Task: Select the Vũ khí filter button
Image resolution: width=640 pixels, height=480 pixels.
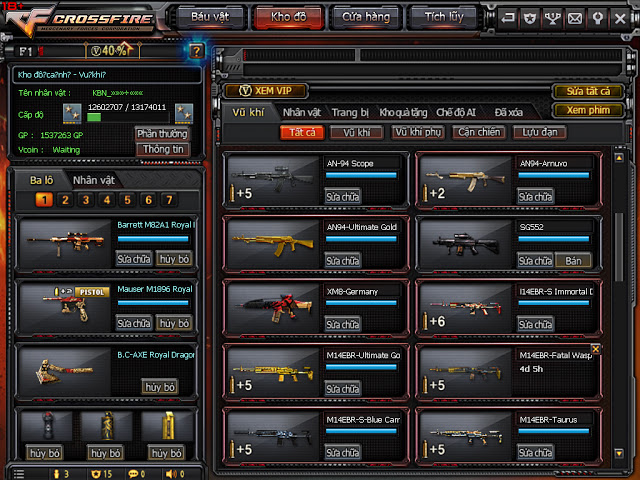Action: [x=357, y=132]
